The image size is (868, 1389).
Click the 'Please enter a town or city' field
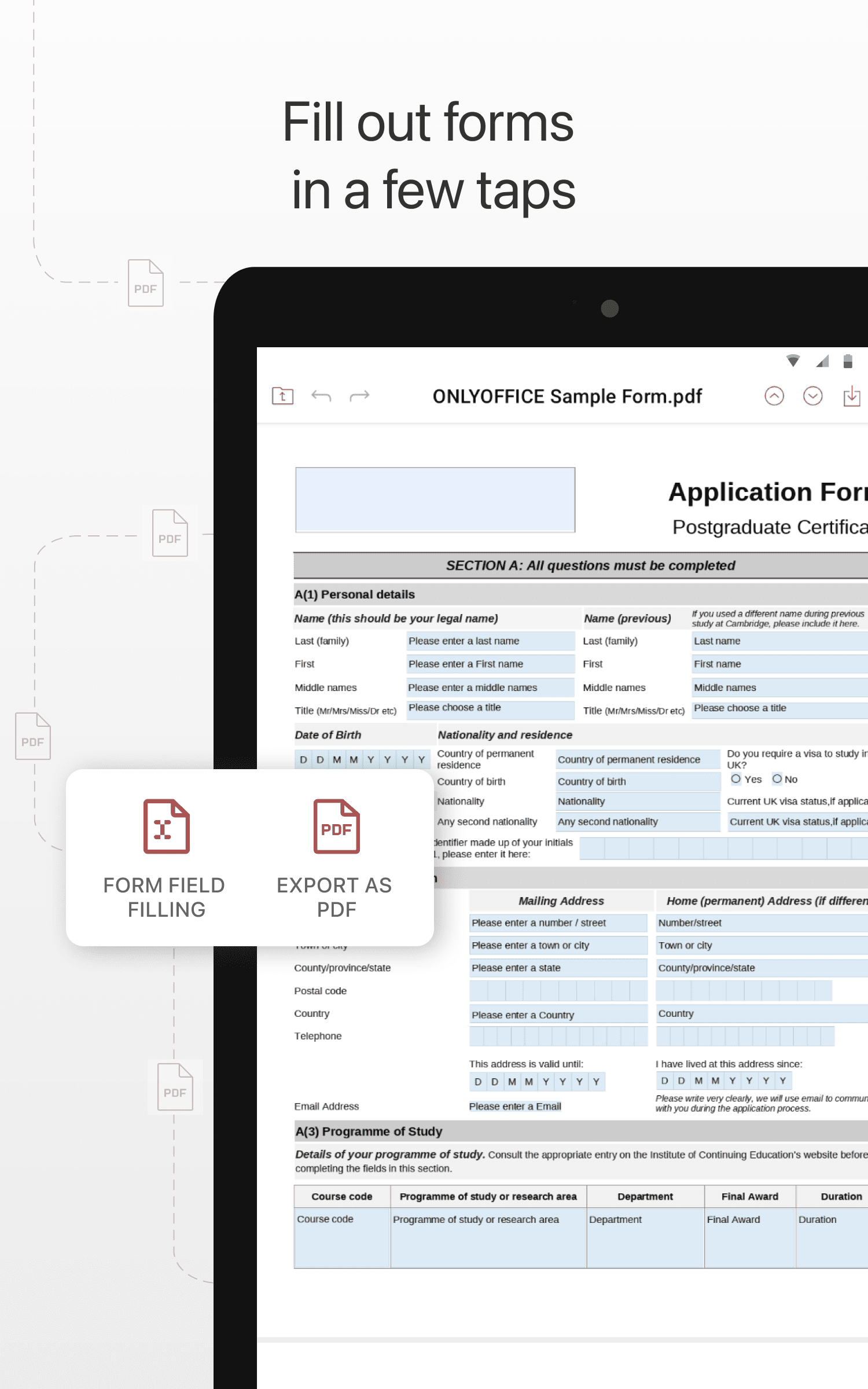click(558, 946)
